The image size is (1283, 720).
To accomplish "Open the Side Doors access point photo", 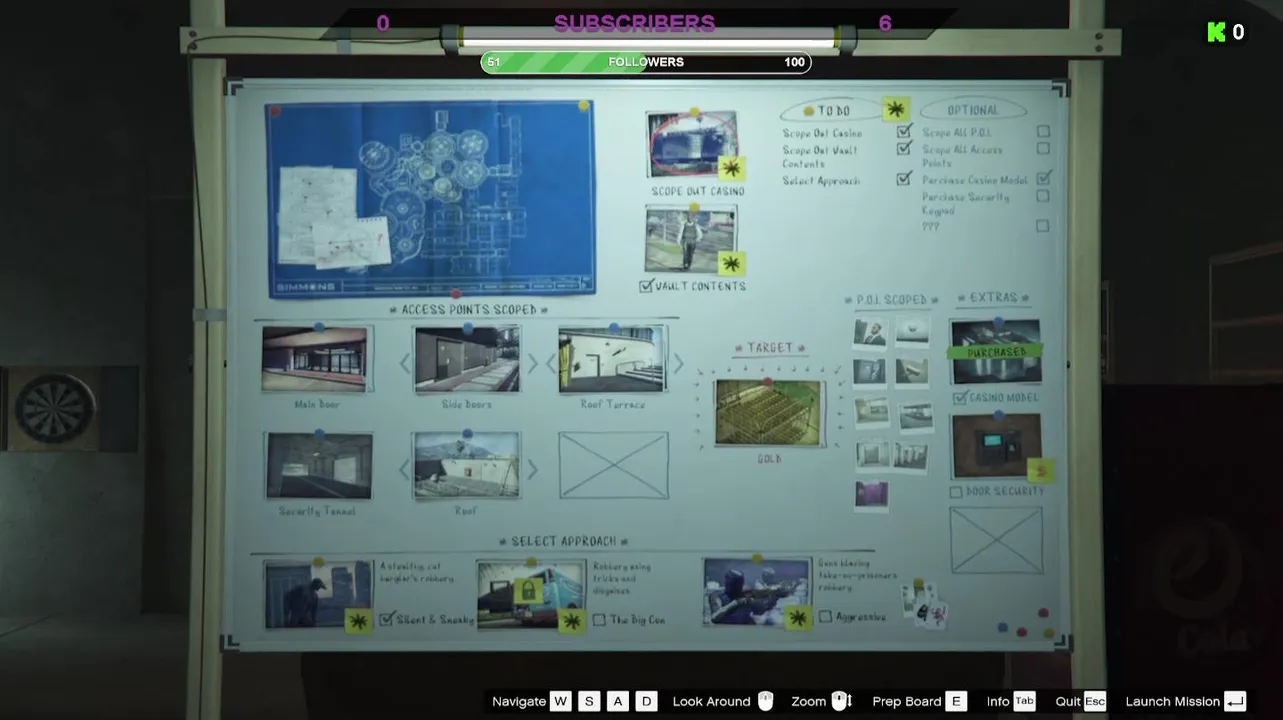I will (x=467, y=359).
